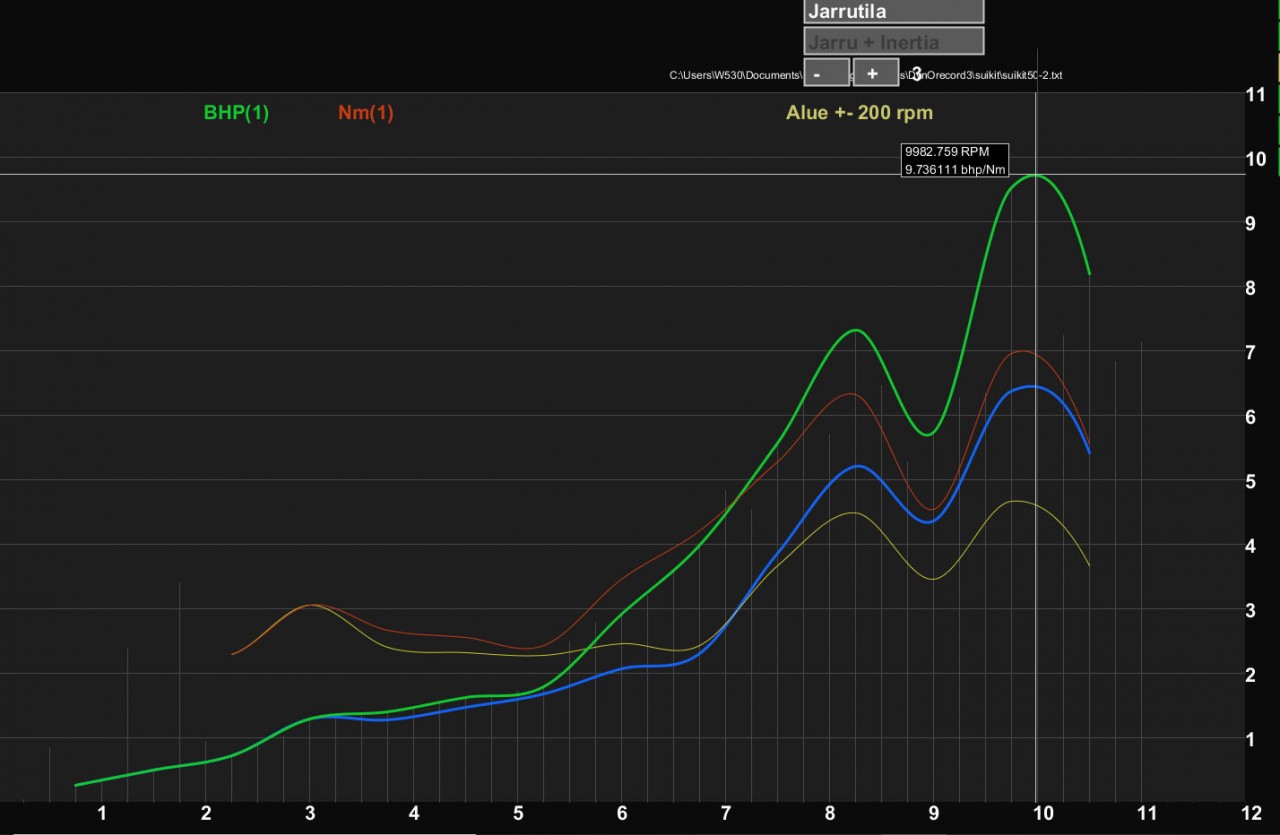
Task: Toggle the BHP(1) legend label
Action: click(x=236, y=113)
